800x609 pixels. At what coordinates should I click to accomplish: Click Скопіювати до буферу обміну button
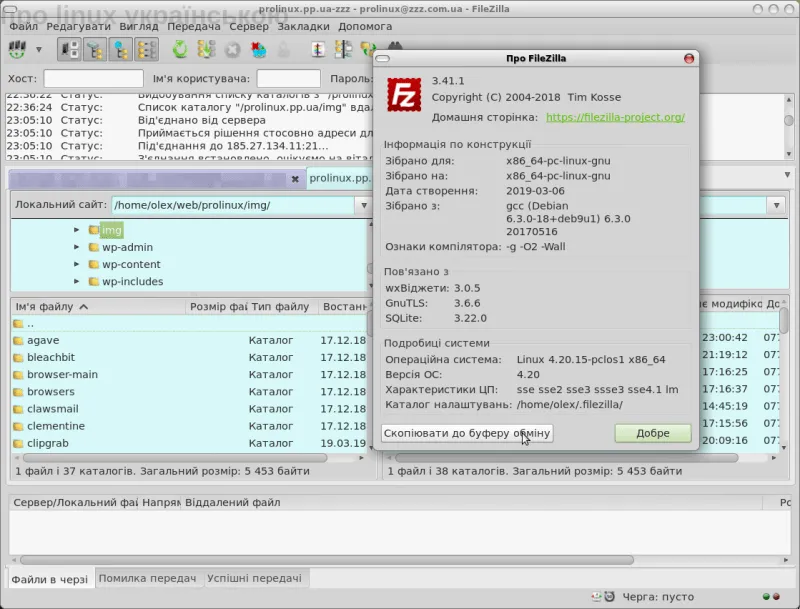click(x=467, y=434)
